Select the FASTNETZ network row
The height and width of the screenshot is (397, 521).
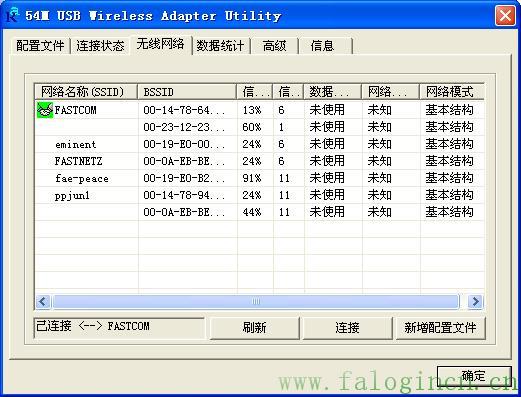[259, 161]
